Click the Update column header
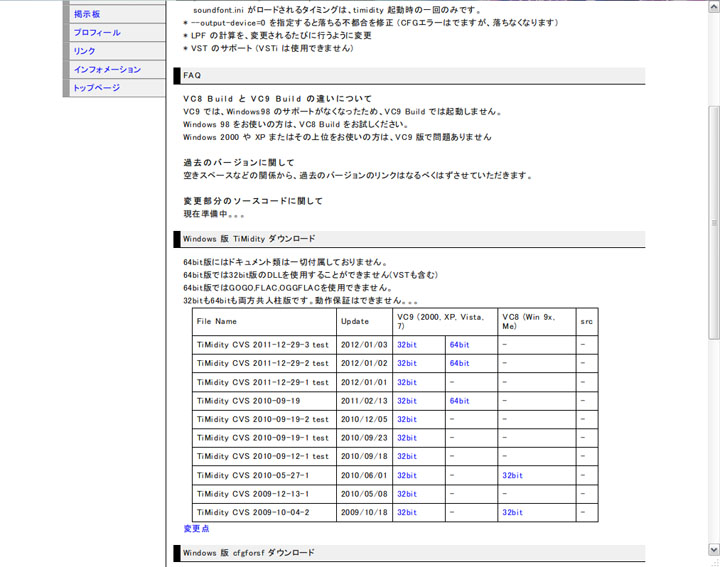Image resolution: width=720 pixels, height=567 pixels. [x=365, y=321]
